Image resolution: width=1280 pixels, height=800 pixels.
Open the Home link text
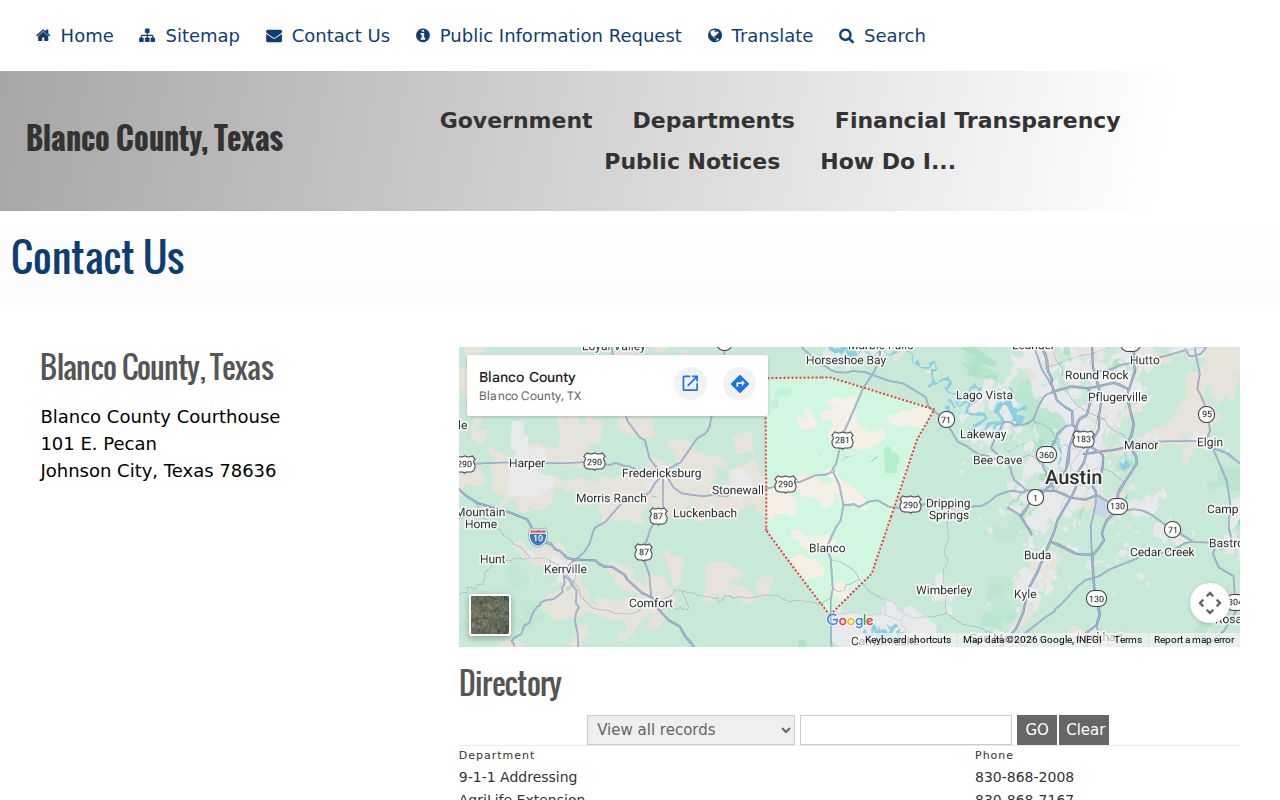point(87,36)
